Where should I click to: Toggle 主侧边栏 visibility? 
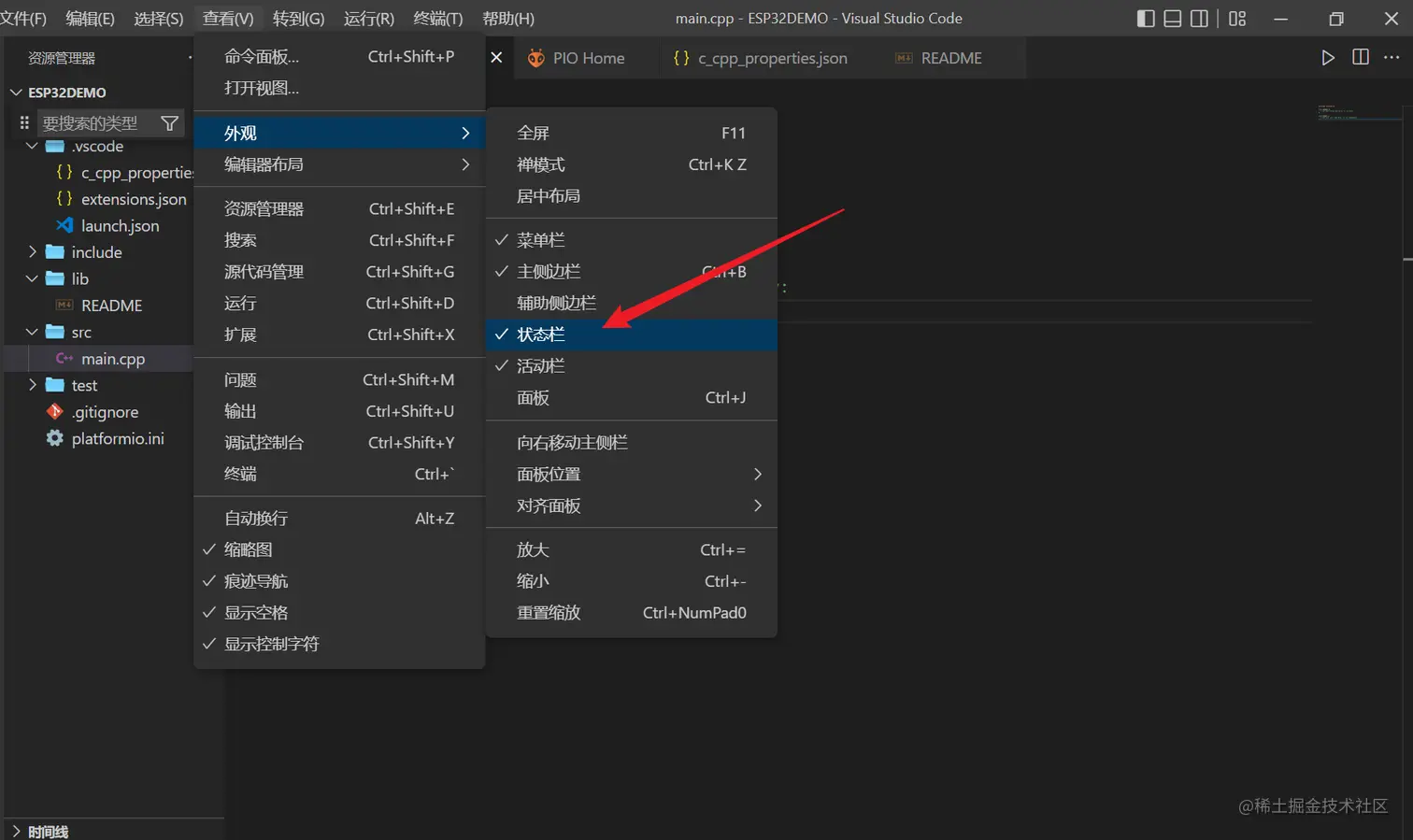632,272
